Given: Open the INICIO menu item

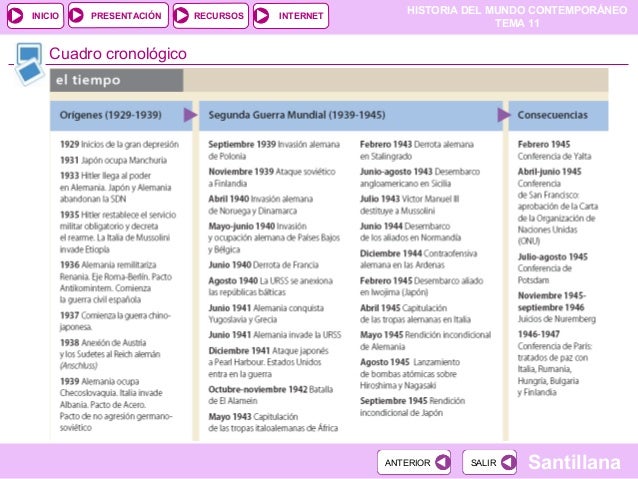Looking at the screenshot, I should tap(35, 16).
